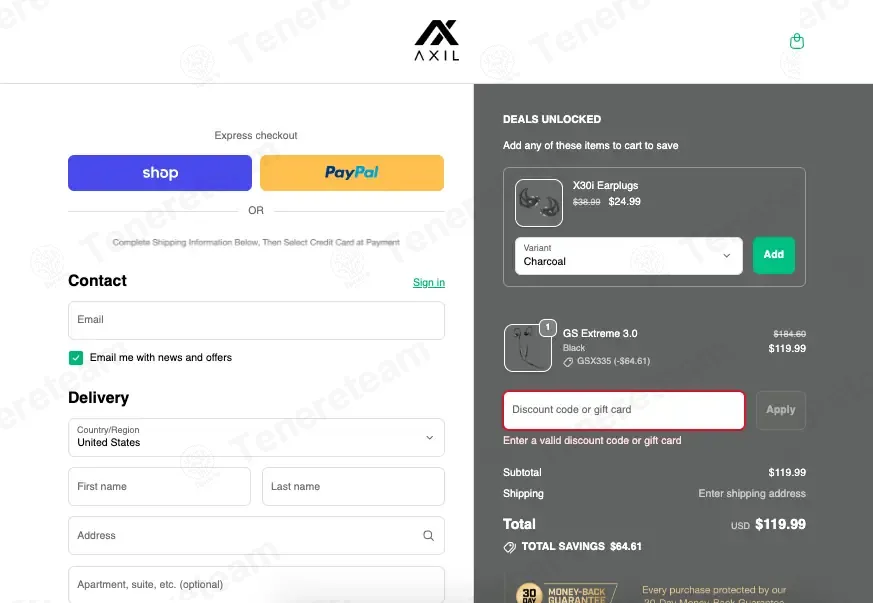Click the X30i Earplugs product name
Screen dimensions: 873x603
click(605, 185)
